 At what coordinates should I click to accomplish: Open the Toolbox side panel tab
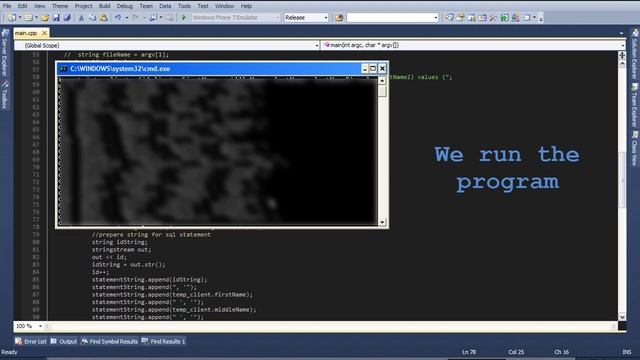pyautogui.click(x=4, y=95)
